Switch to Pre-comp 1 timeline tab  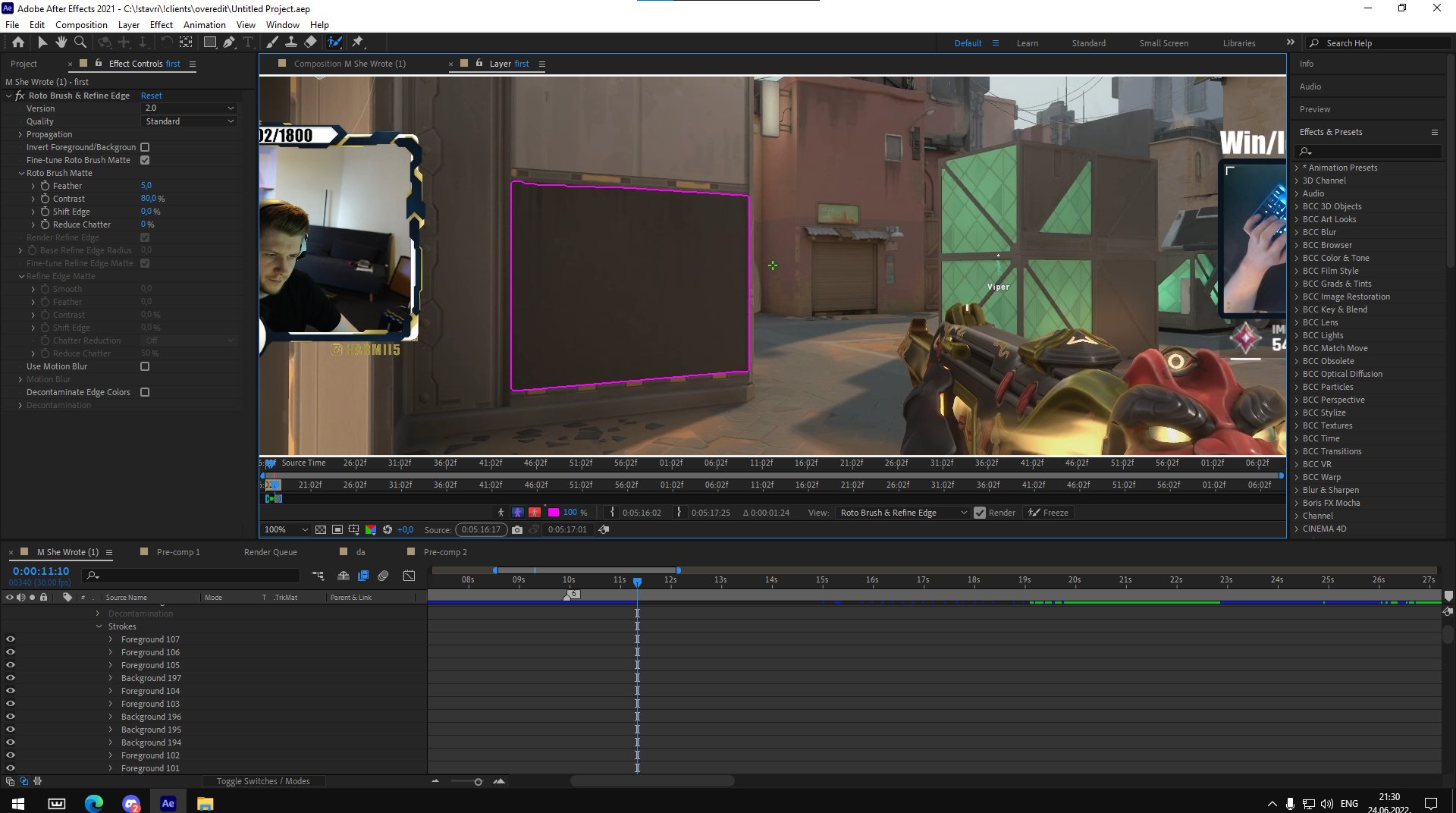pos(178,552)
